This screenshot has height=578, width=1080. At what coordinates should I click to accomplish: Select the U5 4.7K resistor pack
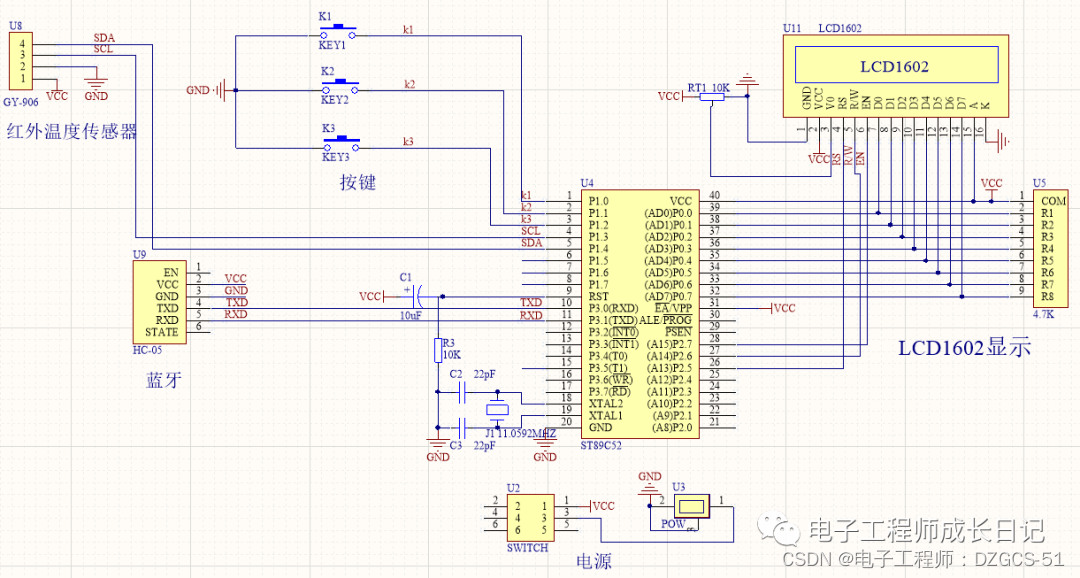(1050, 248)
